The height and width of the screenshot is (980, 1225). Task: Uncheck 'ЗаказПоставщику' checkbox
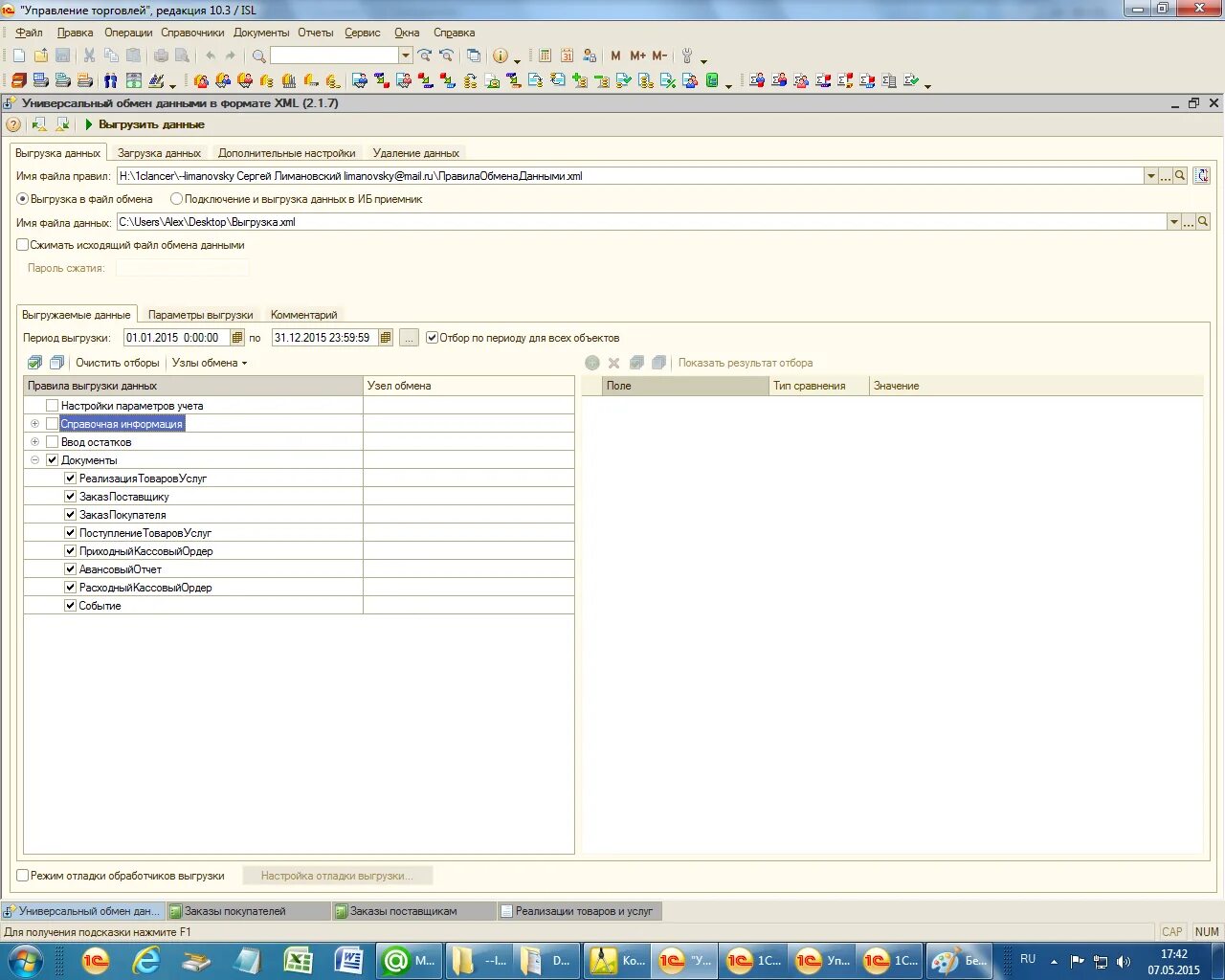pyautogui.click(x=70, y=497)
